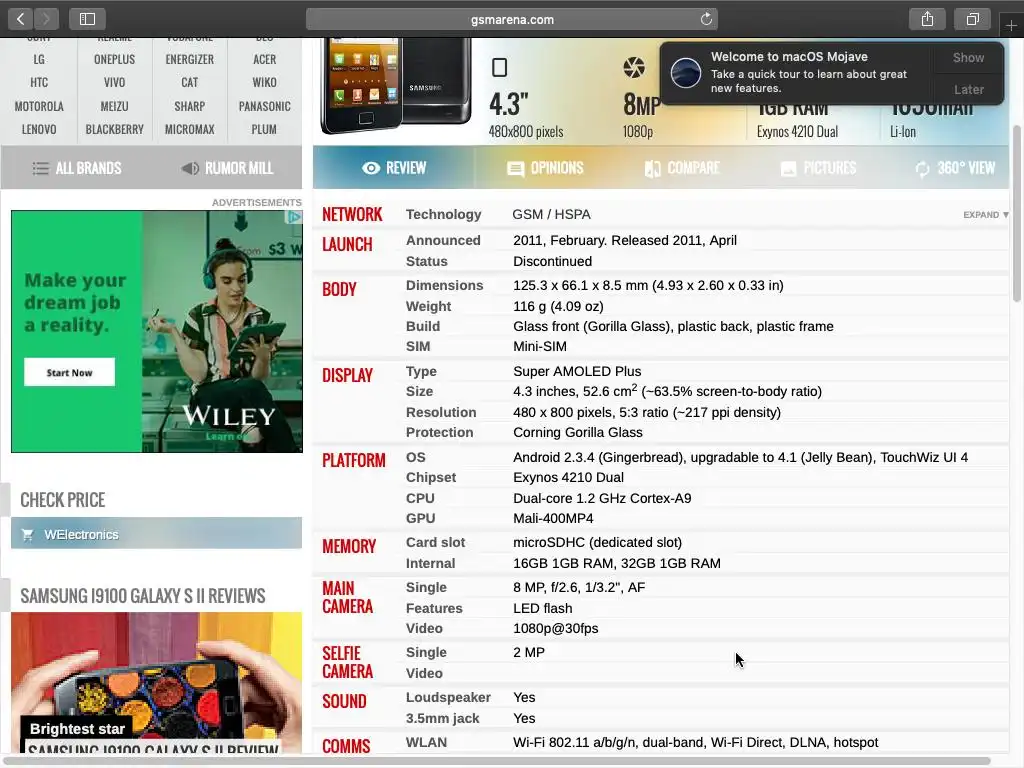Image resolution: width=1024 pixels, height=768 pixels.
Task: Click the Compare phones icon
Action: click(x=652, y=169)
